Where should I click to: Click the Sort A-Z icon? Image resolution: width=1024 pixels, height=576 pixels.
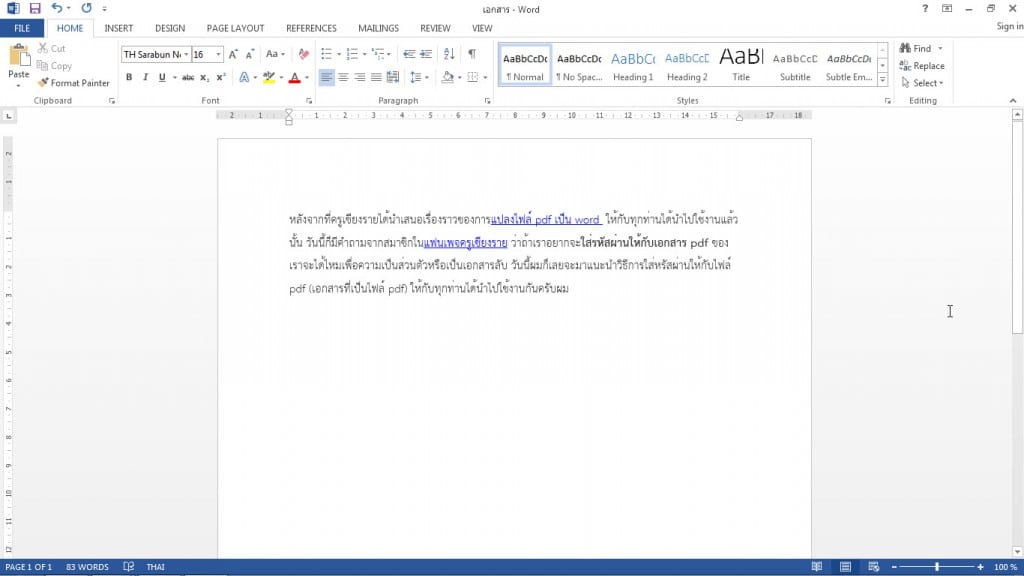[x=449, y=54]
